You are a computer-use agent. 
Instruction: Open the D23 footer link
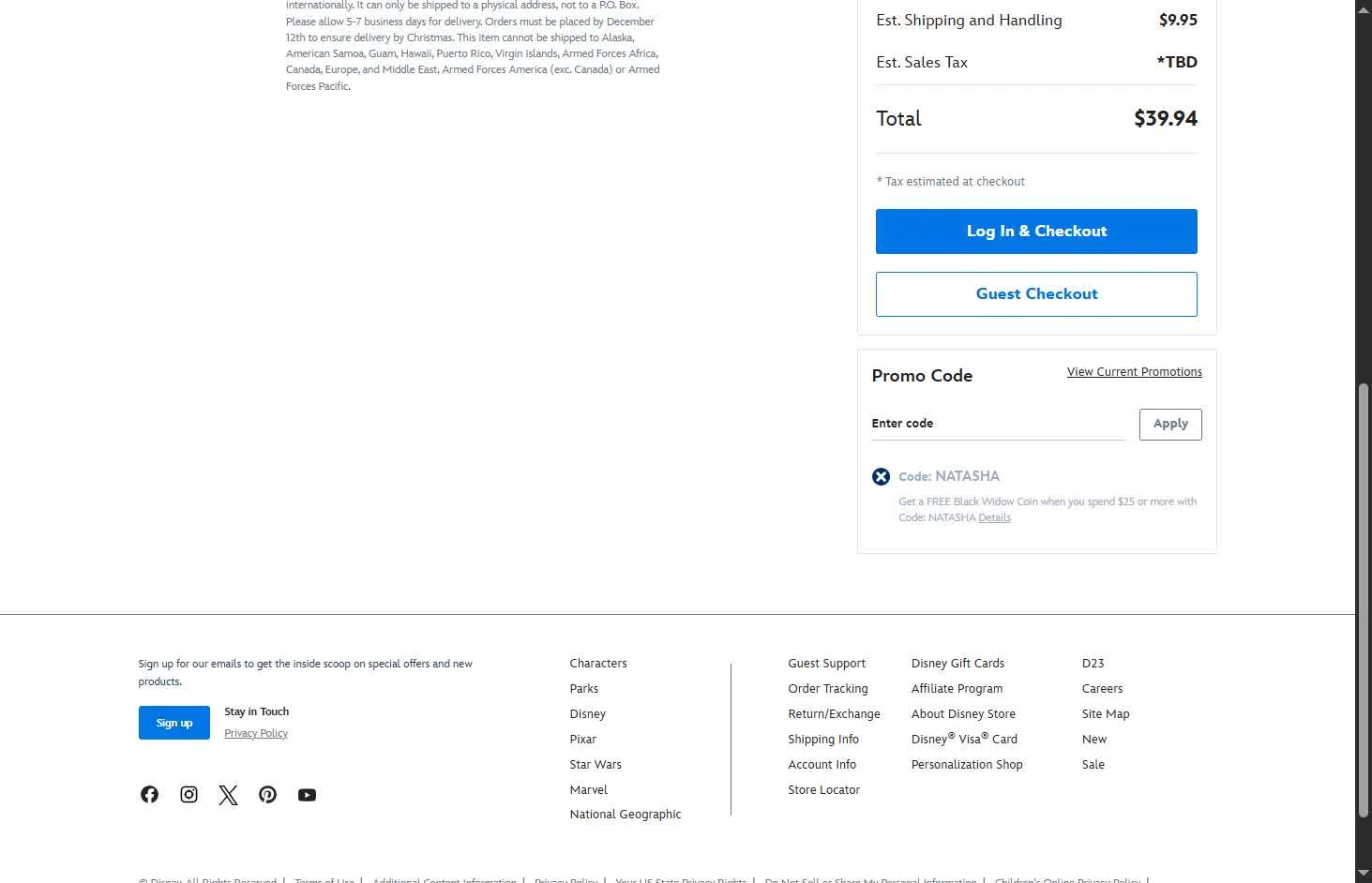tap(1093, 663)
